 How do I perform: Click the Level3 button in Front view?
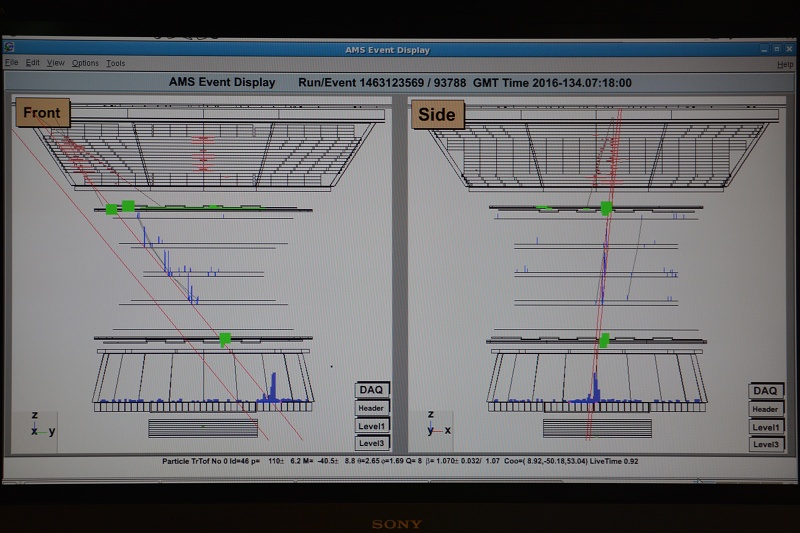[371, 443]
